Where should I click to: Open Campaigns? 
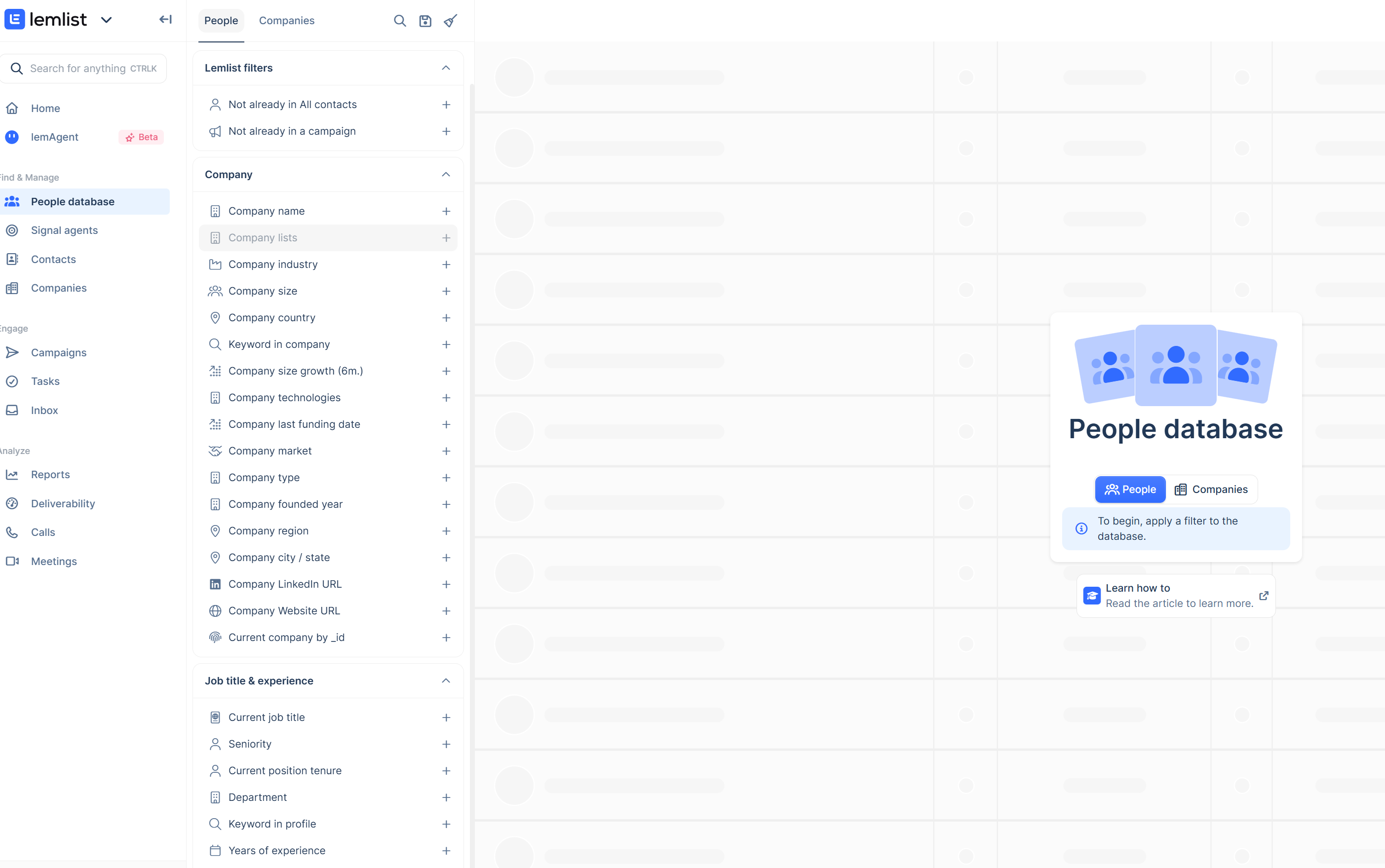(85, 352)
